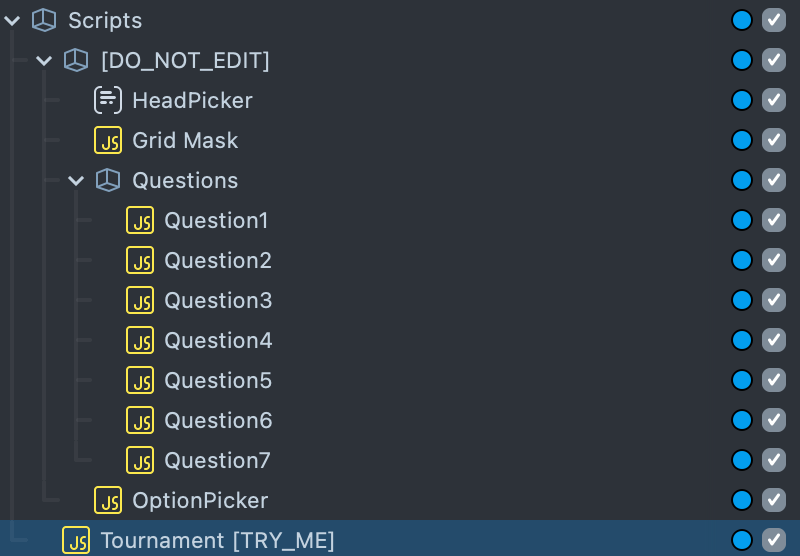Select the Question3 script item

218,300
